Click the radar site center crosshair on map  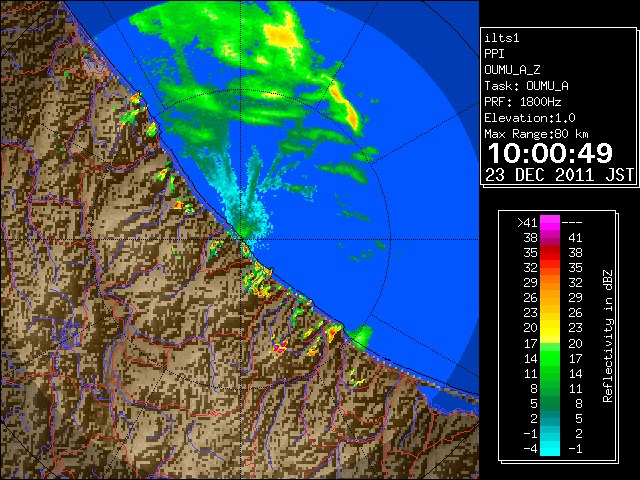241,240
